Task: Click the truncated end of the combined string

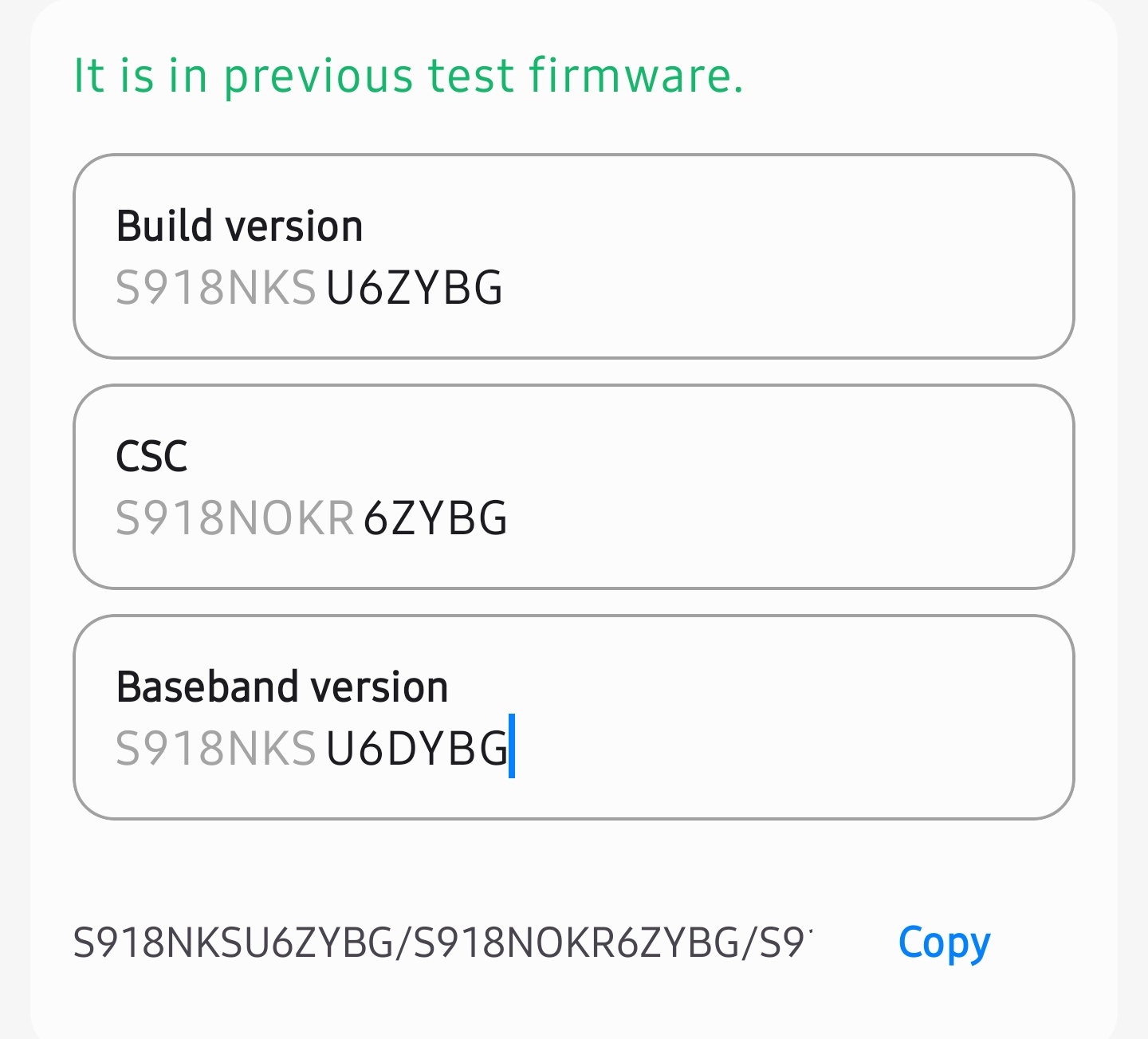Action: point(785,943)
